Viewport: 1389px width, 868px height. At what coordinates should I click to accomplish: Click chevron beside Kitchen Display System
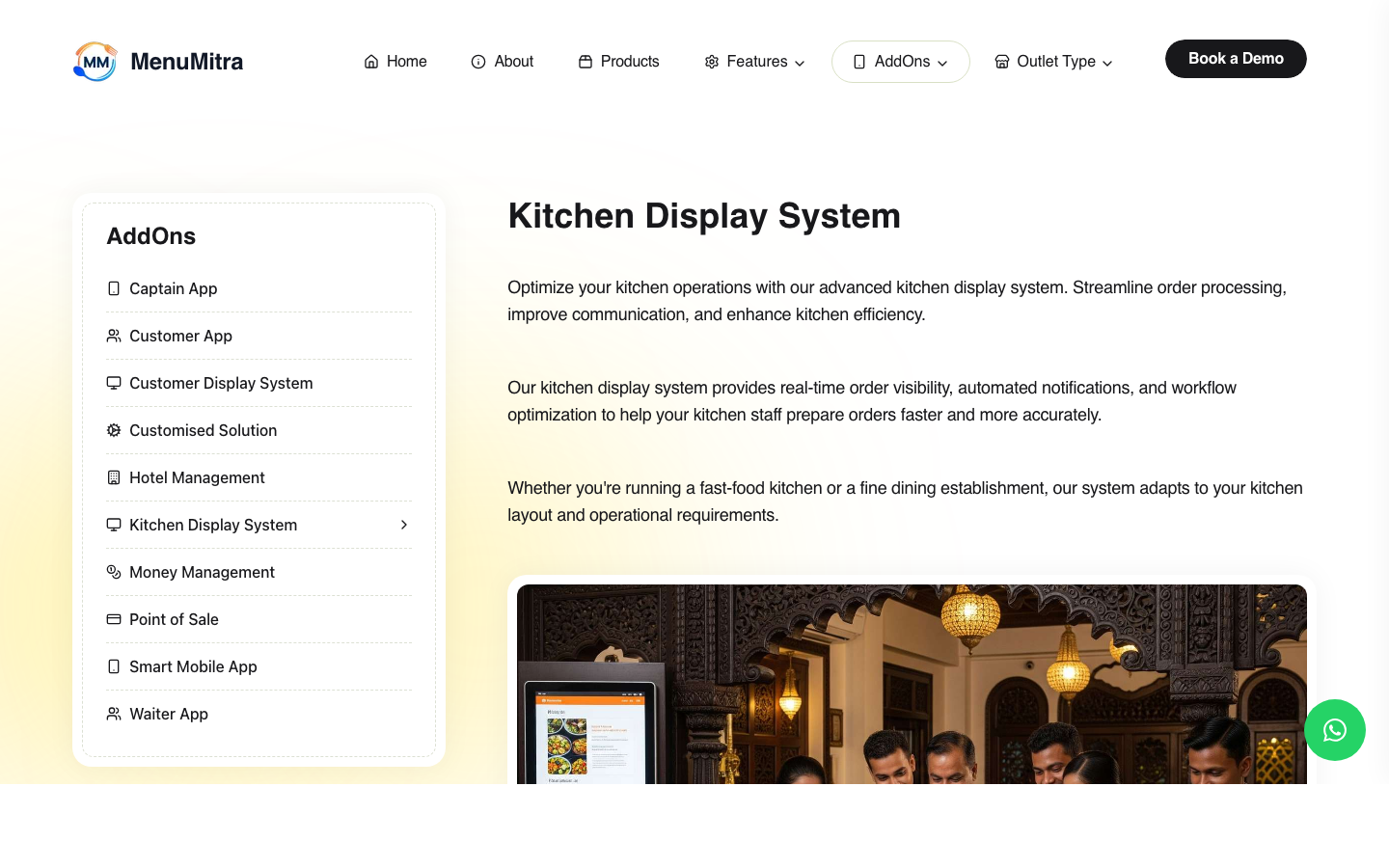(x=404, y=525)
